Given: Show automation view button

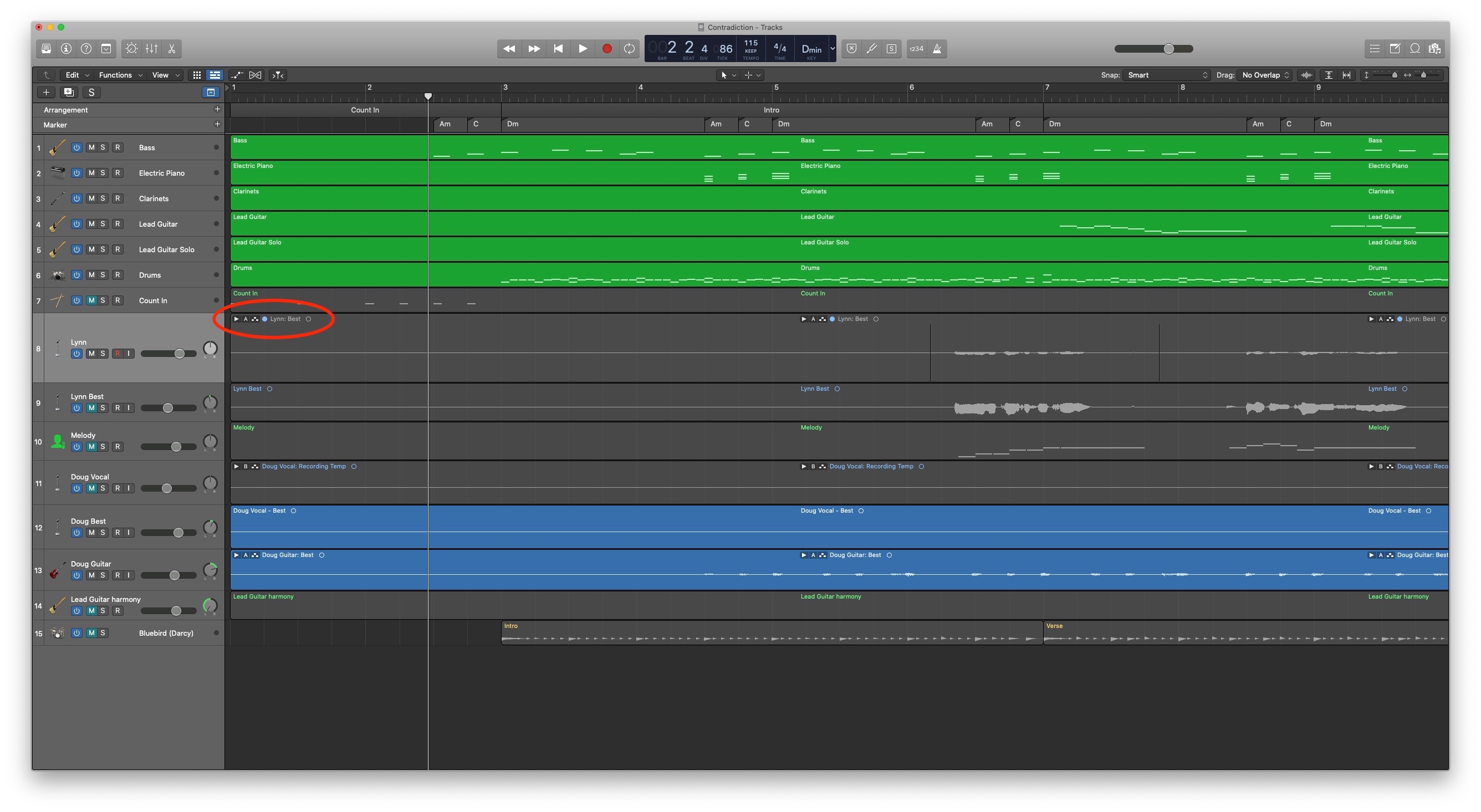Looking at the screenshot, I should (237, 75).
